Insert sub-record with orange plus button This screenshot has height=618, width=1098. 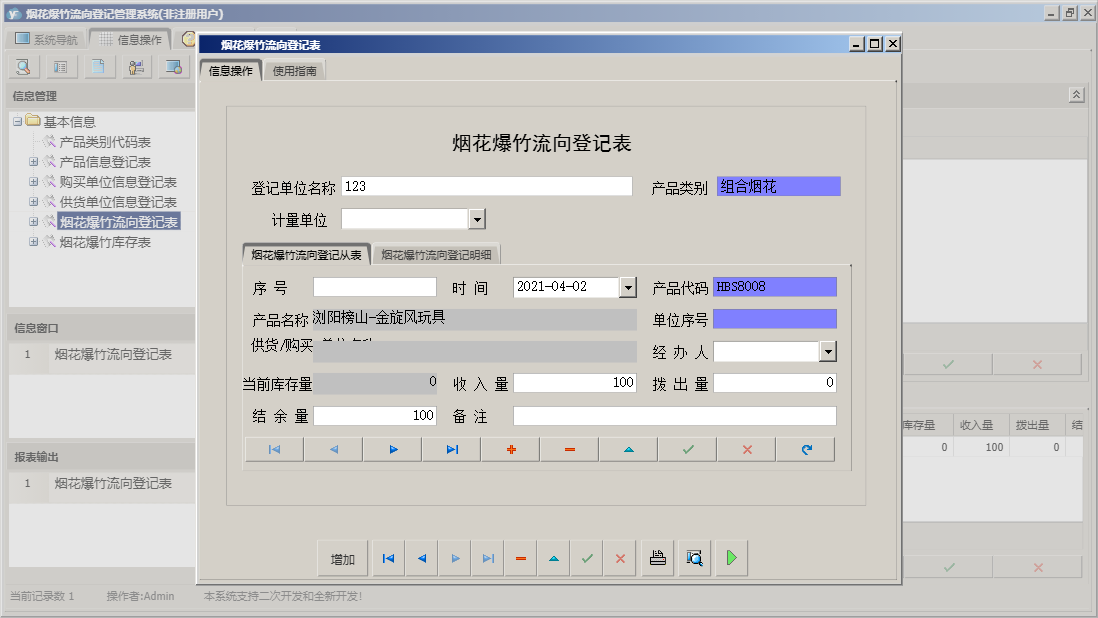tap(511, 449)
